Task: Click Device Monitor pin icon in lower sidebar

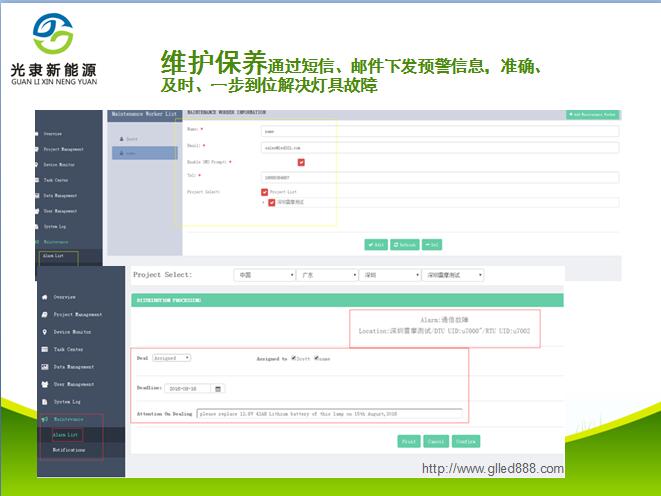Action: [x=44, y=332]
